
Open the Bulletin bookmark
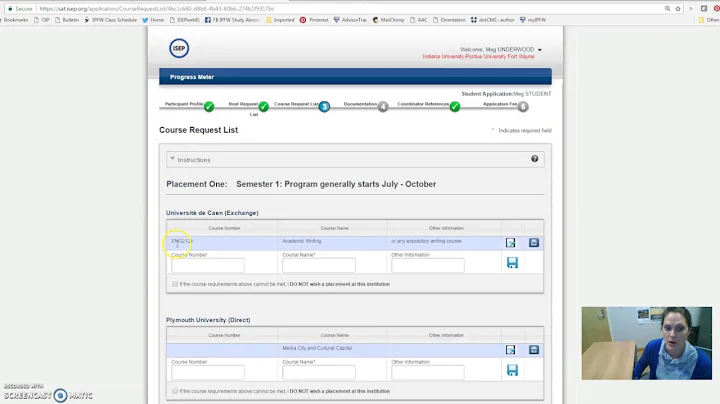click(67, 20)
